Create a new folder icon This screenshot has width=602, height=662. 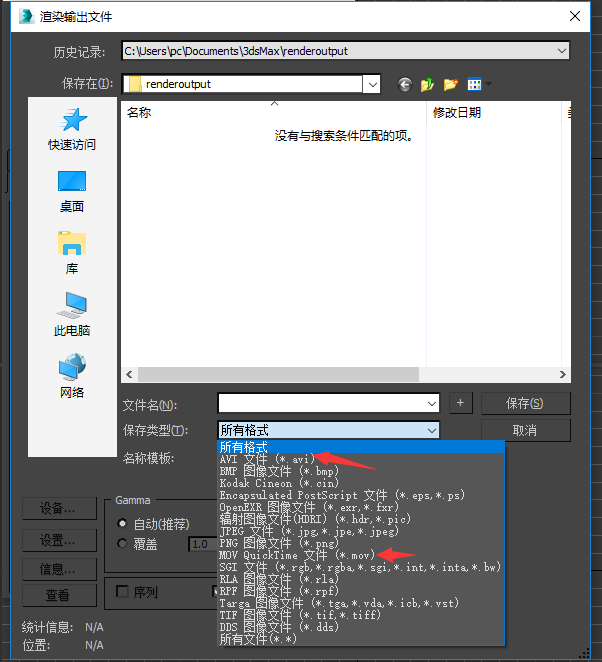[450, 84]
